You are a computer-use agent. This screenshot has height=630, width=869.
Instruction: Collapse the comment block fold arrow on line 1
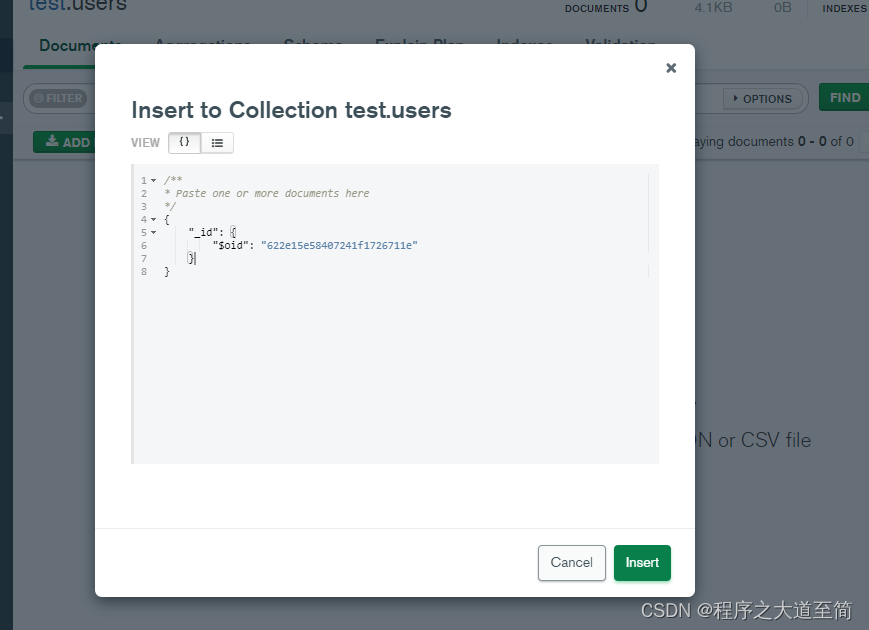pyautogui.click(x=153, y=180)
